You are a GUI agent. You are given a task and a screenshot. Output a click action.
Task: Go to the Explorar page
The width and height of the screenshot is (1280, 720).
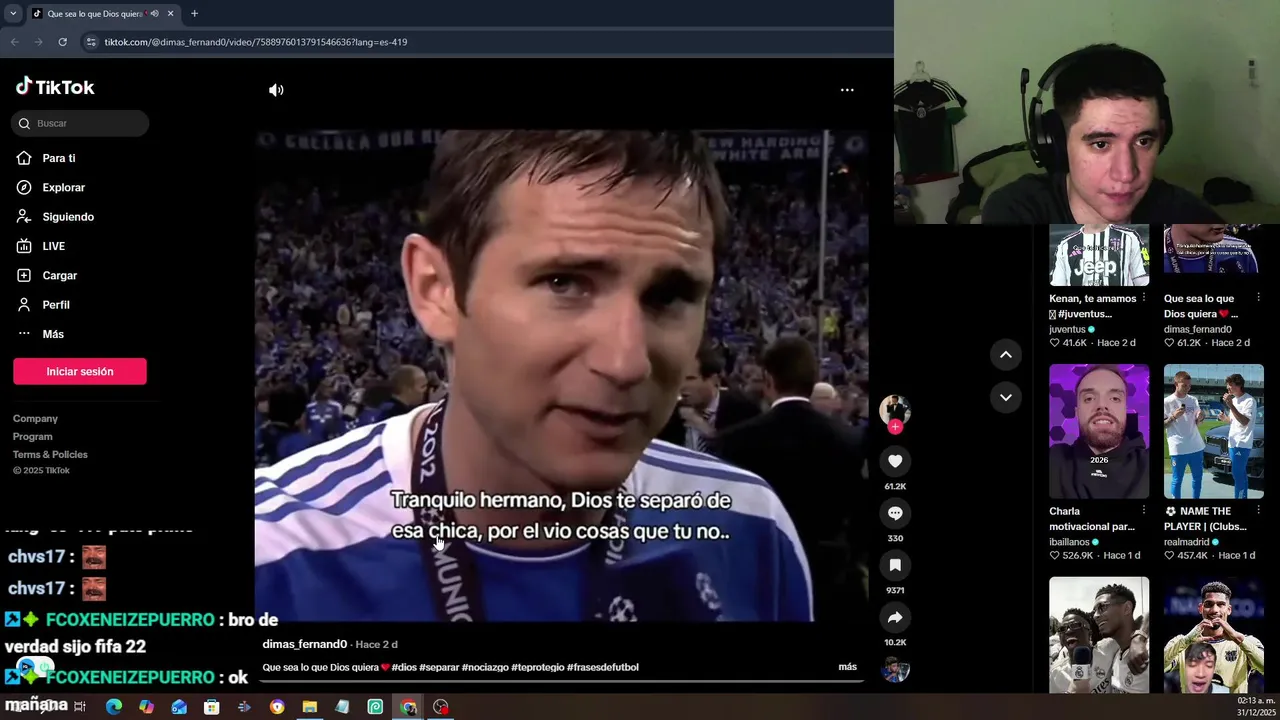pyautogui.click(x=63, y=187)
